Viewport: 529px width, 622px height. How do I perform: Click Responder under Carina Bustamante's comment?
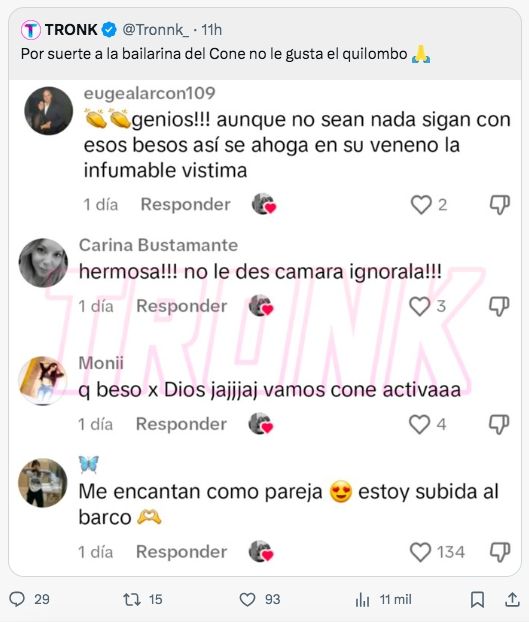(x=182, y=306)
